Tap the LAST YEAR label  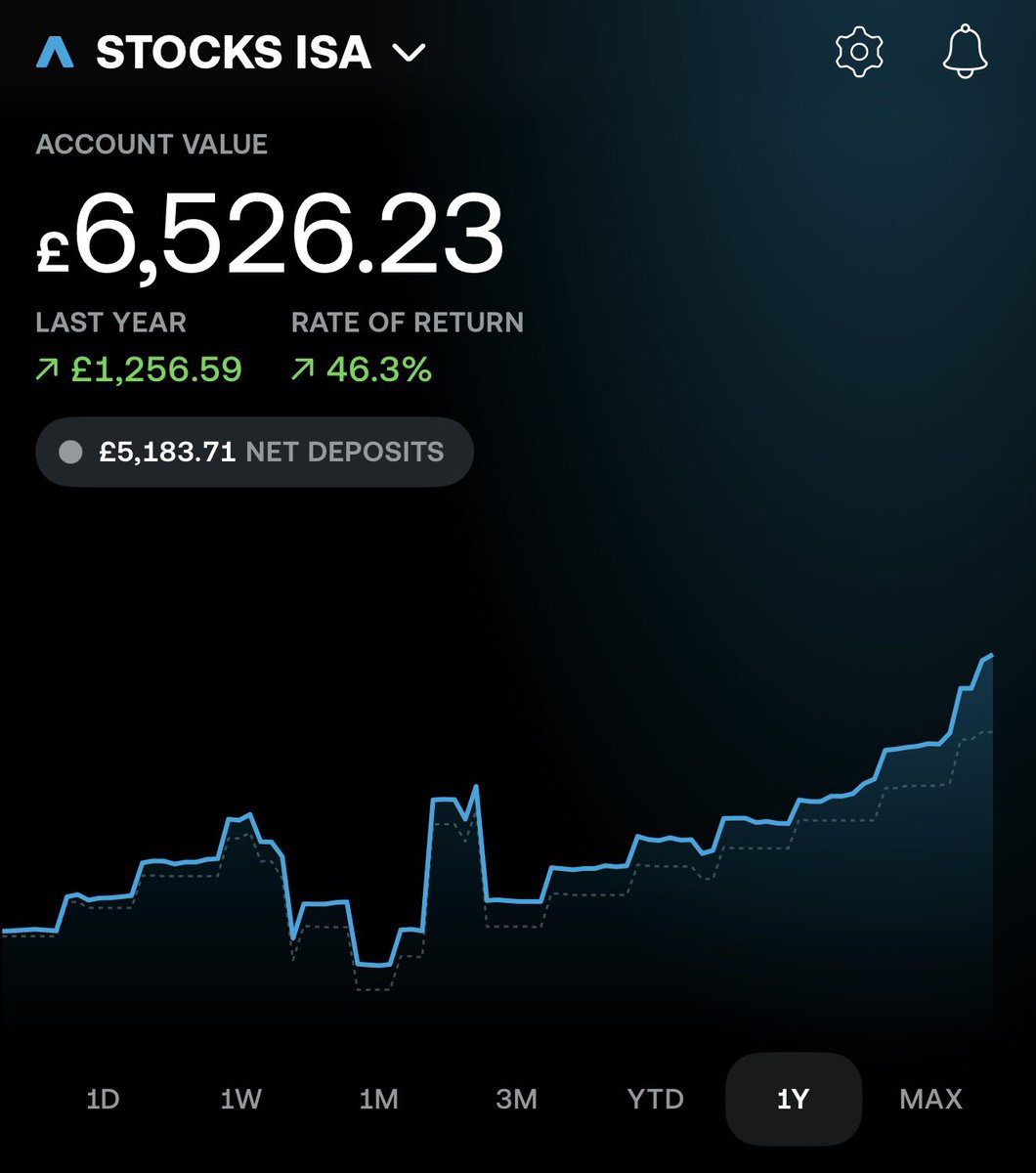pyautogui.click(x=110, y=323)
